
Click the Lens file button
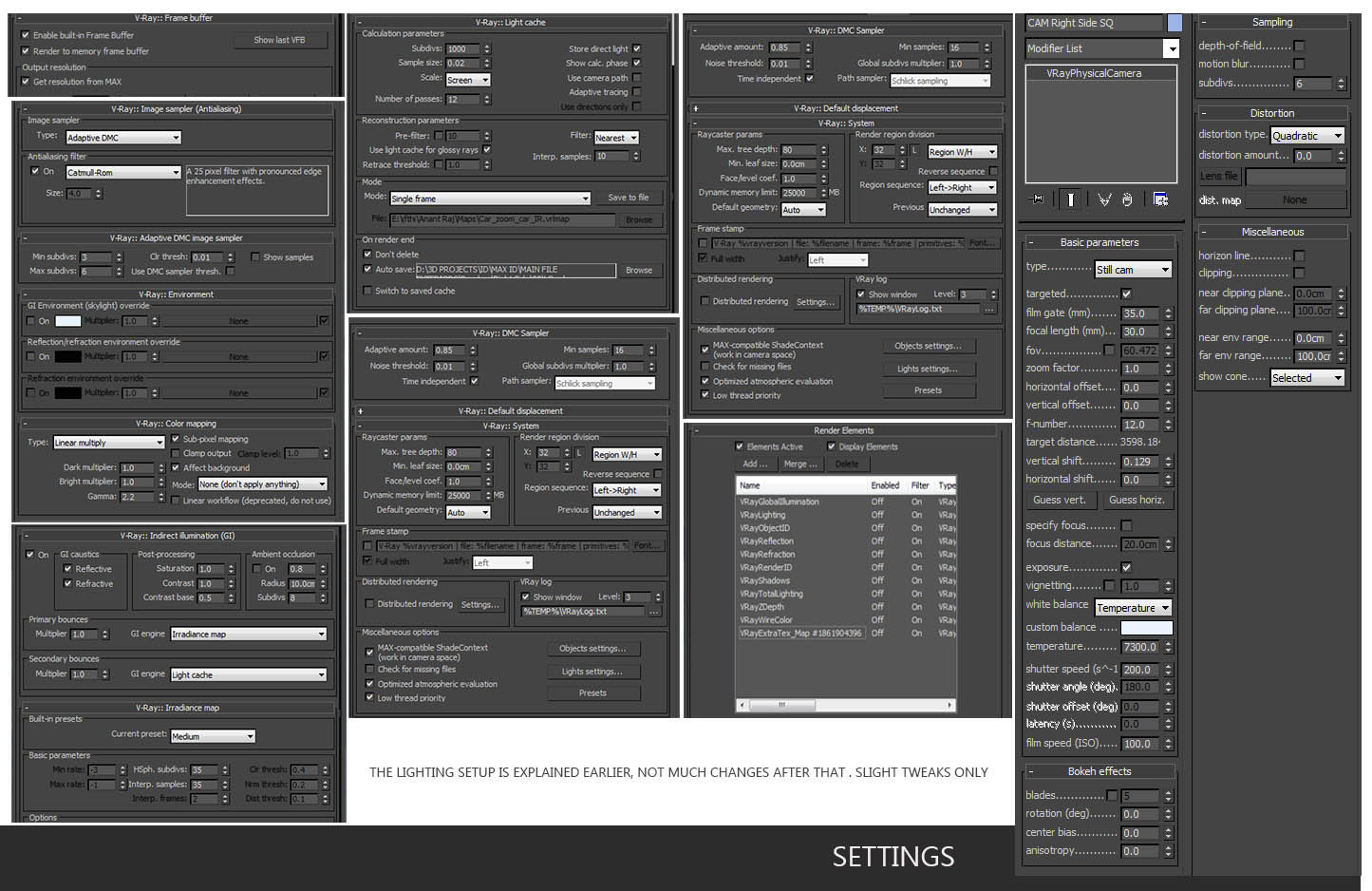pos(1218,177)
